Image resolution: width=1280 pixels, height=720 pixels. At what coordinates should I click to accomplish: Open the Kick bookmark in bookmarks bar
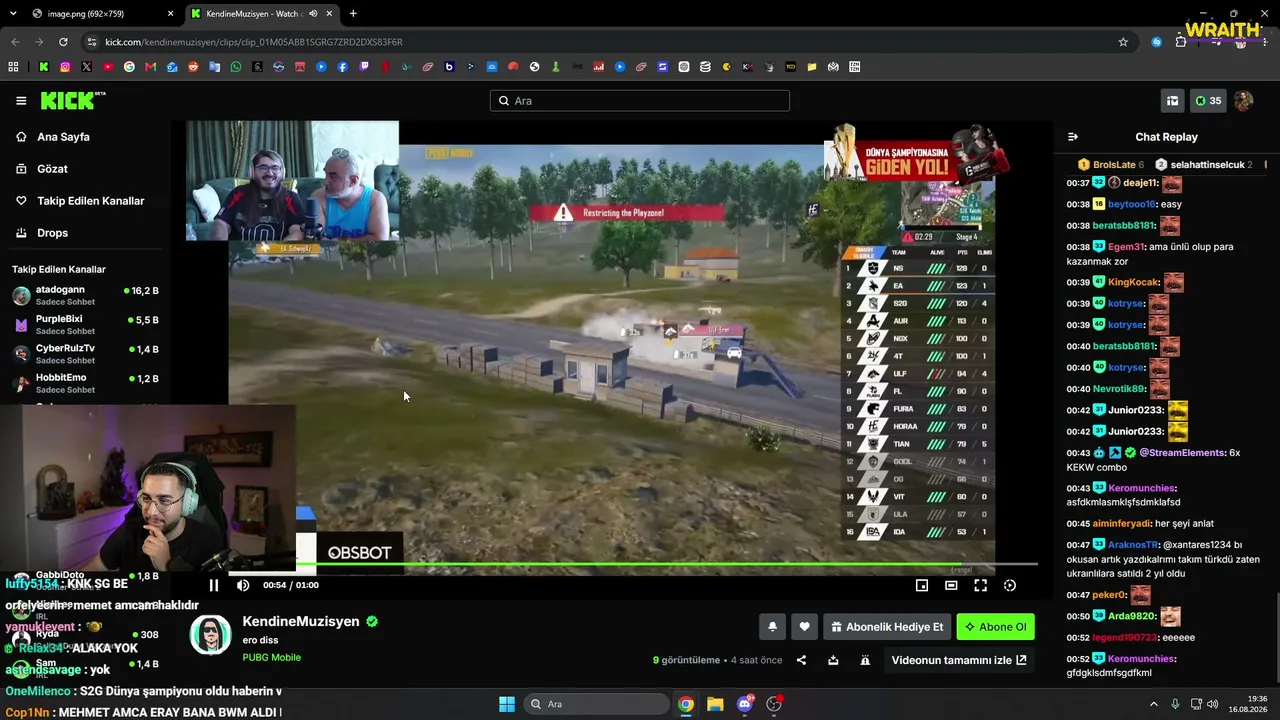coord(44,67)
